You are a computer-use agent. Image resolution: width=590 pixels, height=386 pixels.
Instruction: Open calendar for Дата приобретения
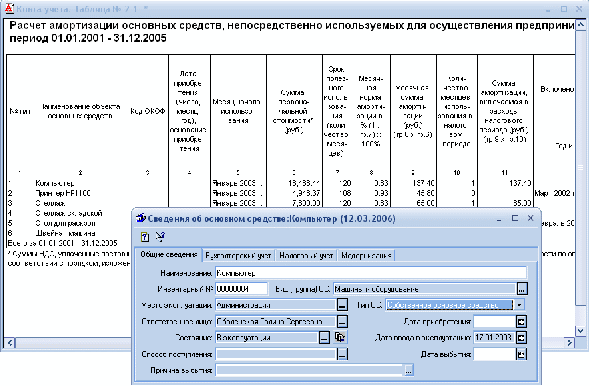point(521,322)
